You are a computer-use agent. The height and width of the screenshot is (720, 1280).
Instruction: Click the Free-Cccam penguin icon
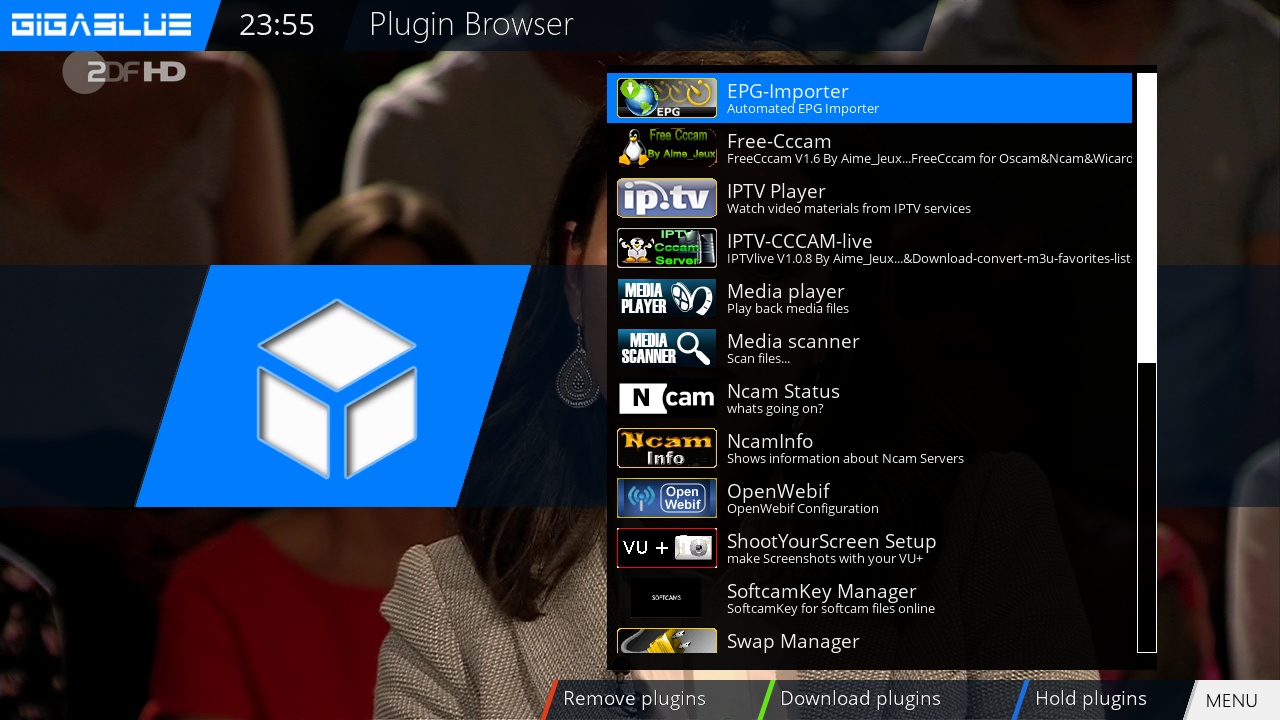(666, 148)
